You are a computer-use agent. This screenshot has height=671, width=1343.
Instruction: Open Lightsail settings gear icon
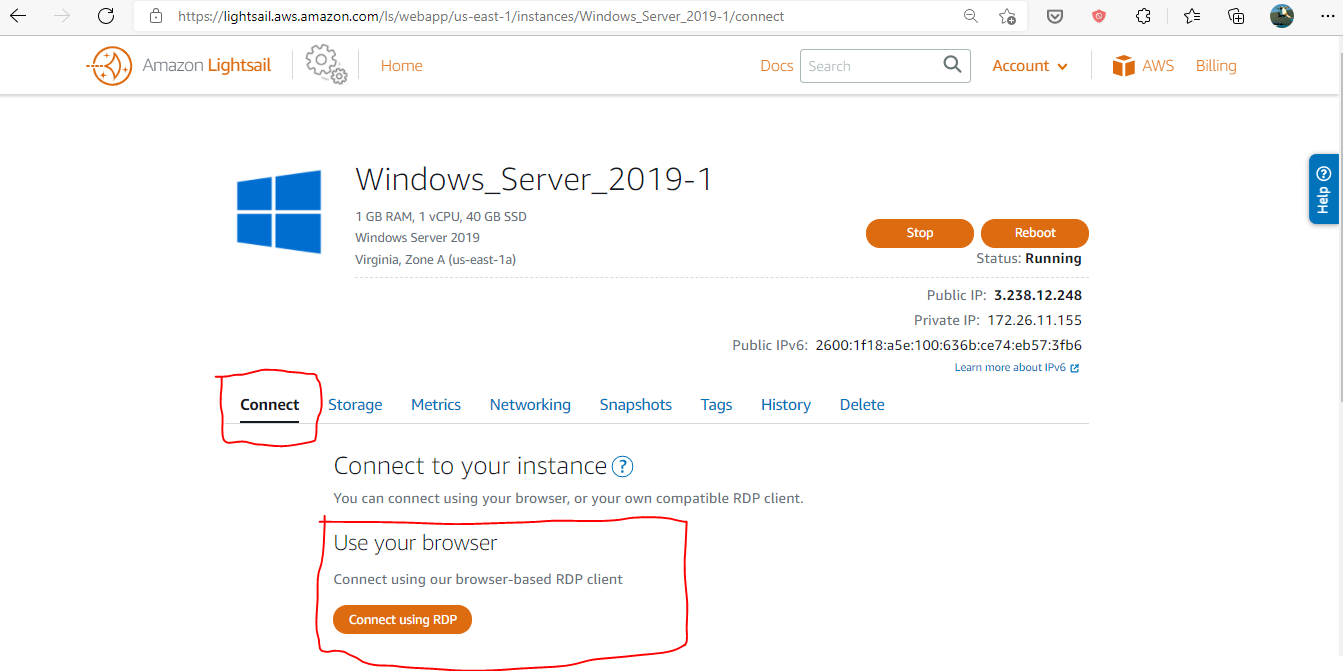(x=326, y=64)
